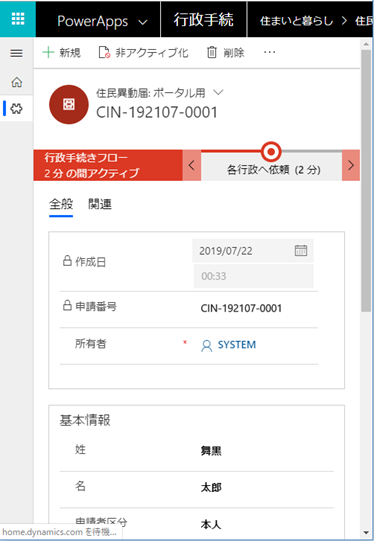Expand the PowerApps dropdown chevron
The height and width of the screenshot is (541, 374).
142,22
